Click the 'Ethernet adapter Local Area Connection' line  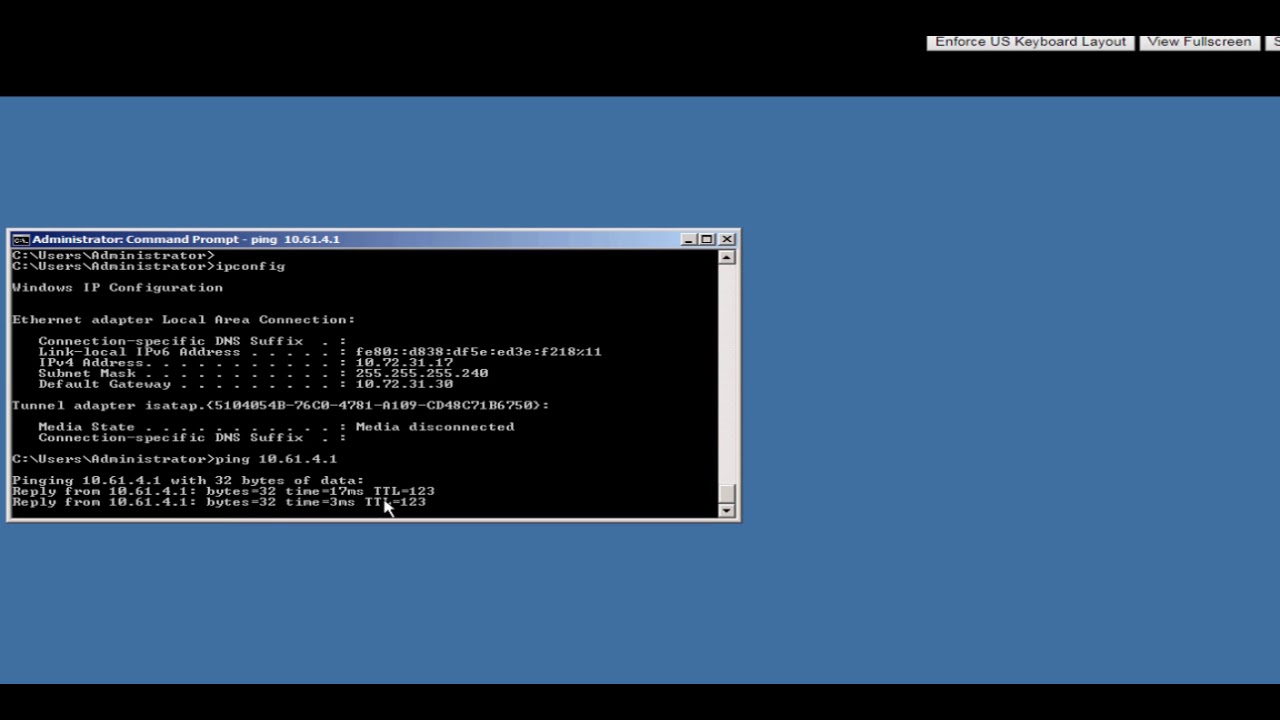point(184,320)
